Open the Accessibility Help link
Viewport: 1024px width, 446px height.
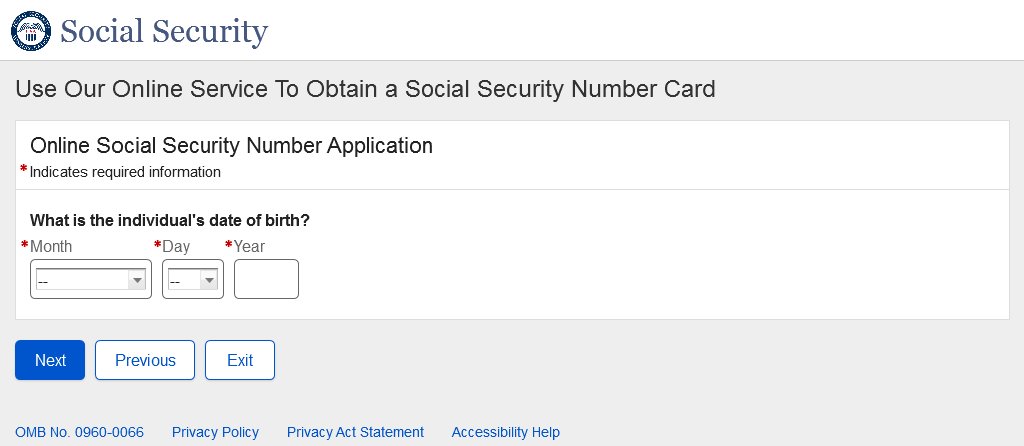click(x=505, y=432)
